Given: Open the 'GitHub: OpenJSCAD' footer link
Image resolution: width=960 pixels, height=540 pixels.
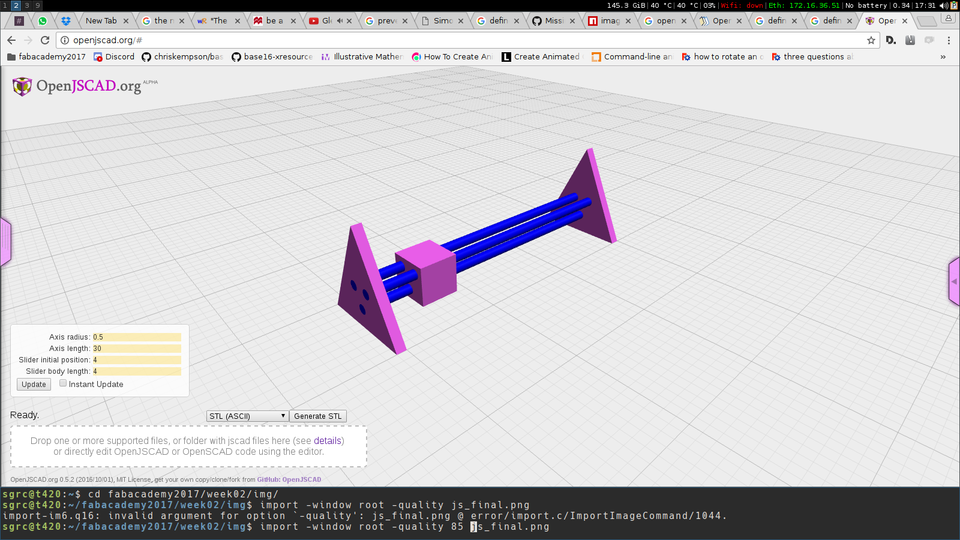Looking at the screenshot, I should tap(289, 479).
